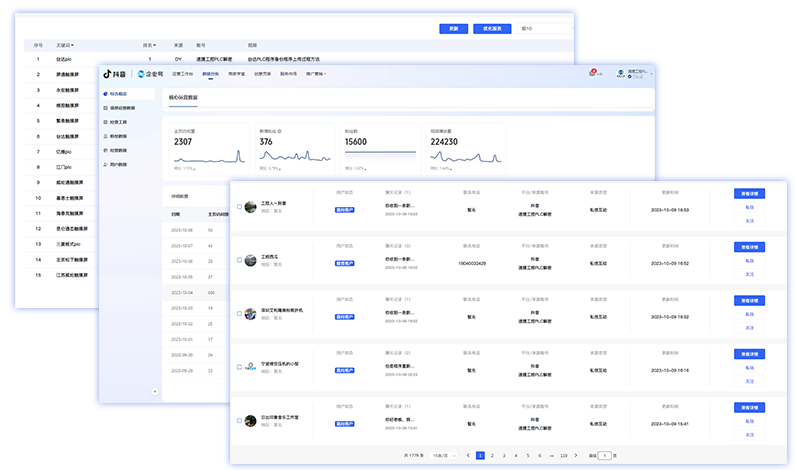Select checkbox for 深圳艾利隆高标展护机 row
The image size is (795, 470).
tap(239, 314)
